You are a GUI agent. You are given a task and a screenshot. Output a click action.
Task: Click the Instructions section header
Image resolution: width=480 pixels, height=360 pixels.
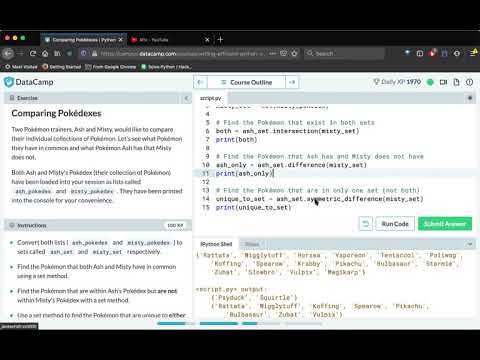click(98, 225)
